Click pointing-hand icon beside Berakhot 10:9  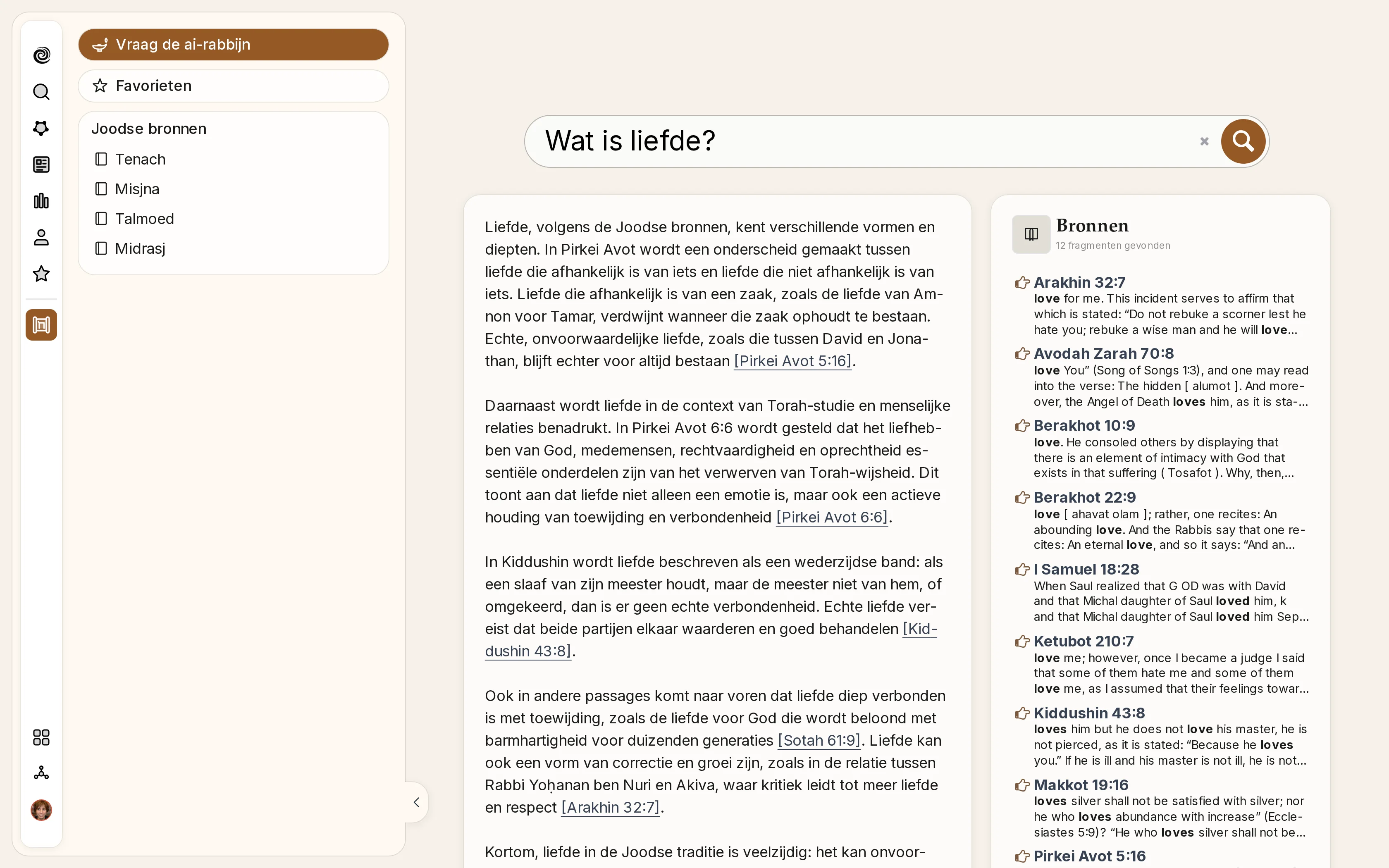point(1022,425)
